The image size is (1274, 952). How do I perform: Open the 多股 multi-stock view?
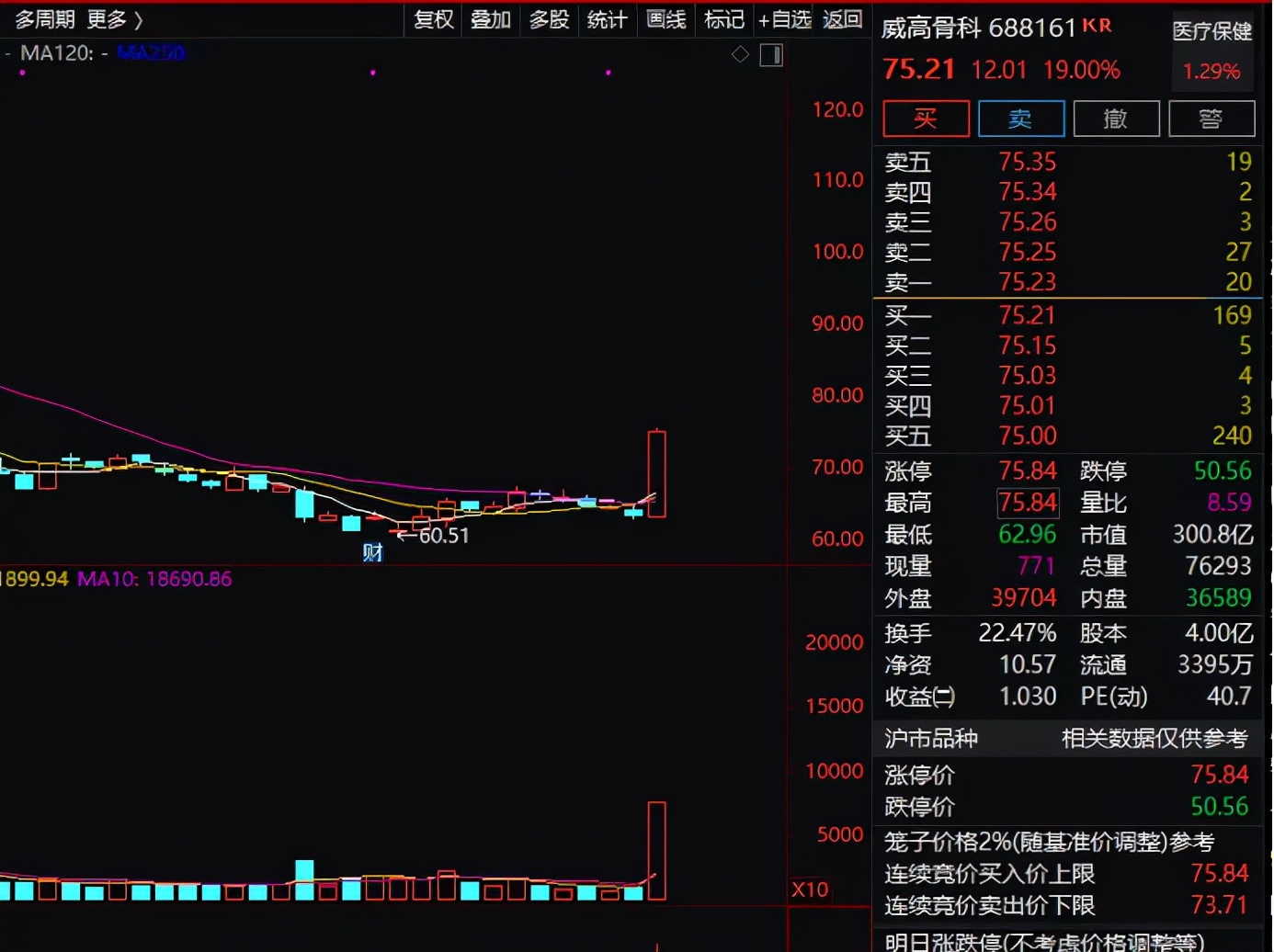tap(549, 19)
